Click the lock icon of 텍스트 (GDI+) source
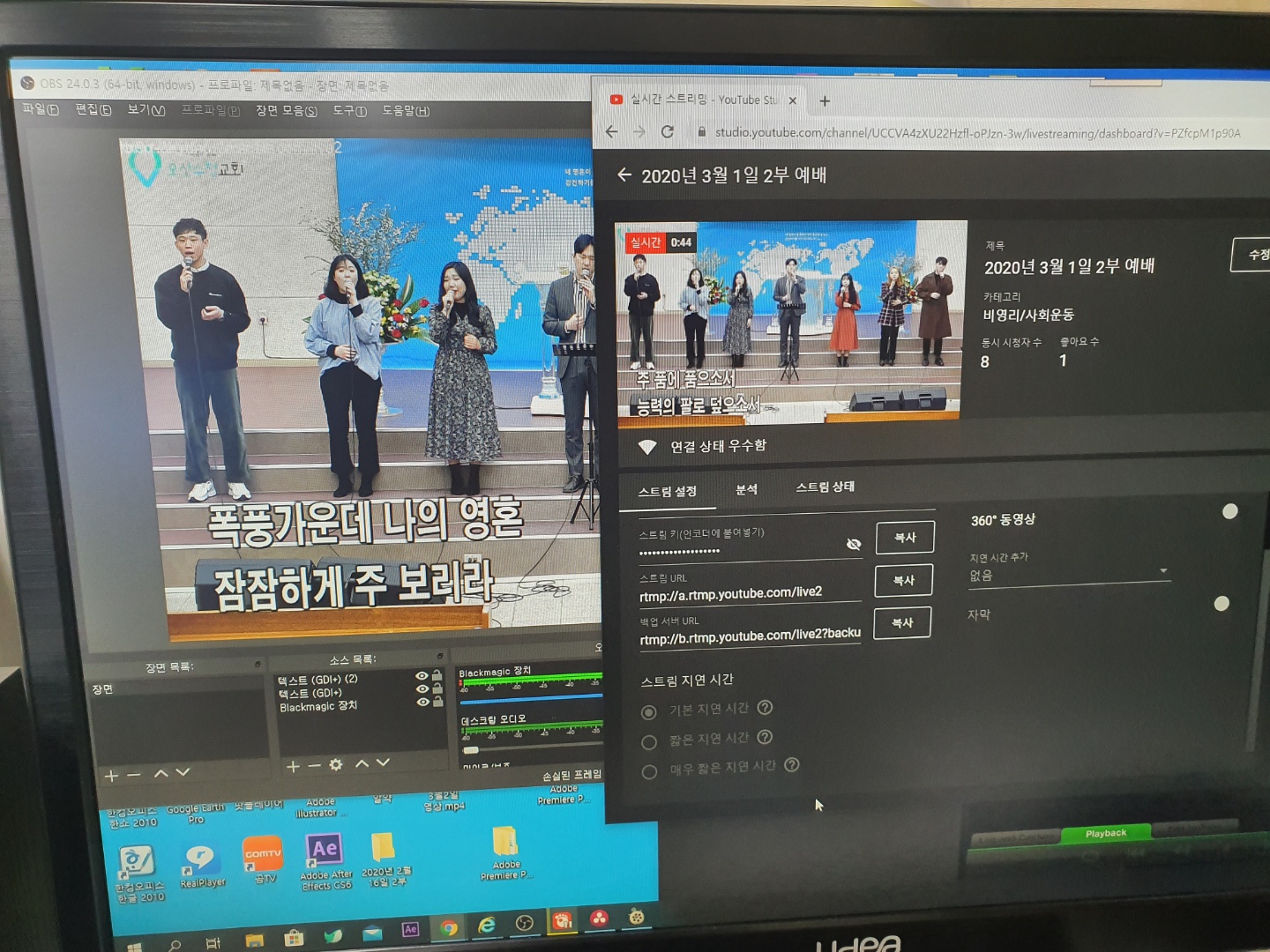Screen dimensions: 1270x952 click(x=437, y=688)
